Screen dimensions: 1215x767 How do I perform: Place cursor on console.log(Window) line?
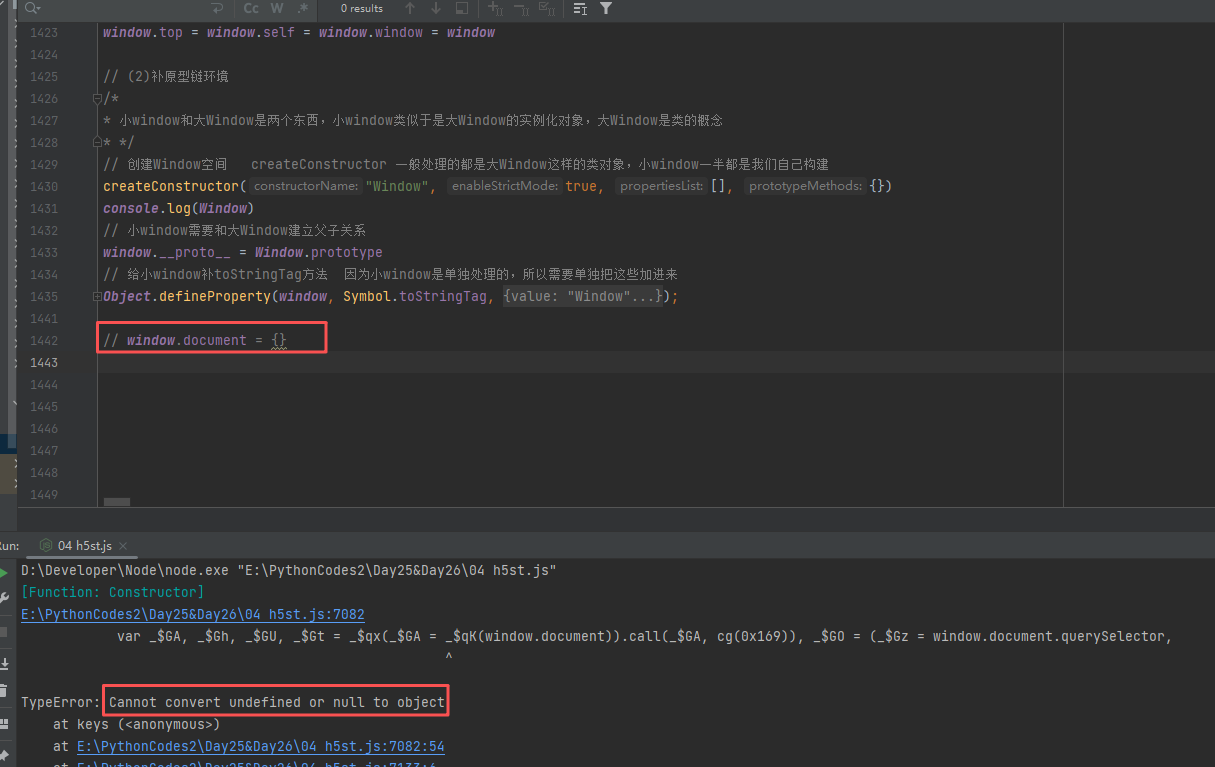point(177,208)
